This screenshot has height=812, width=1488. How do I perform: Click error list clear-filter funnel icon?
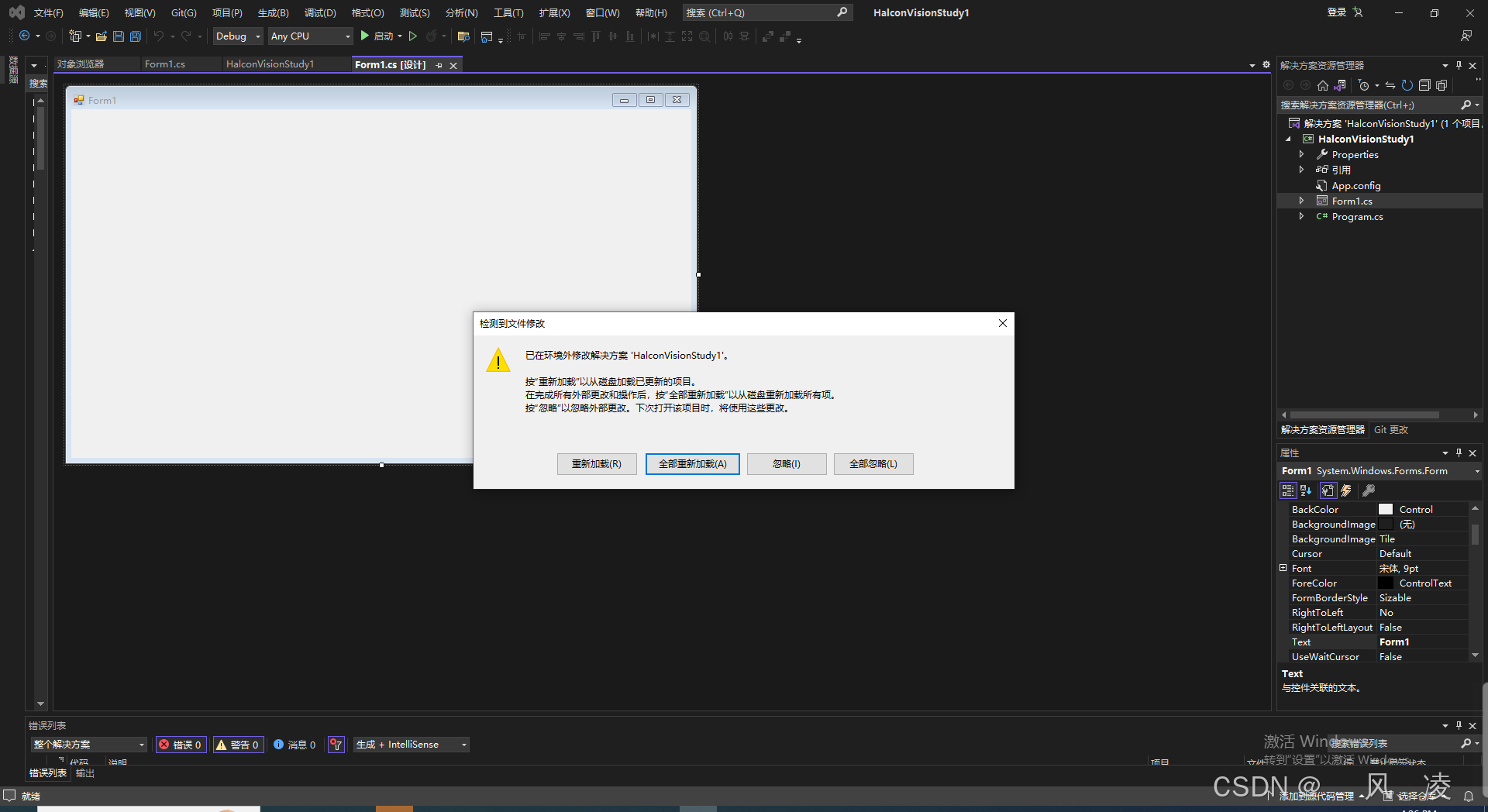click(336, 745)
